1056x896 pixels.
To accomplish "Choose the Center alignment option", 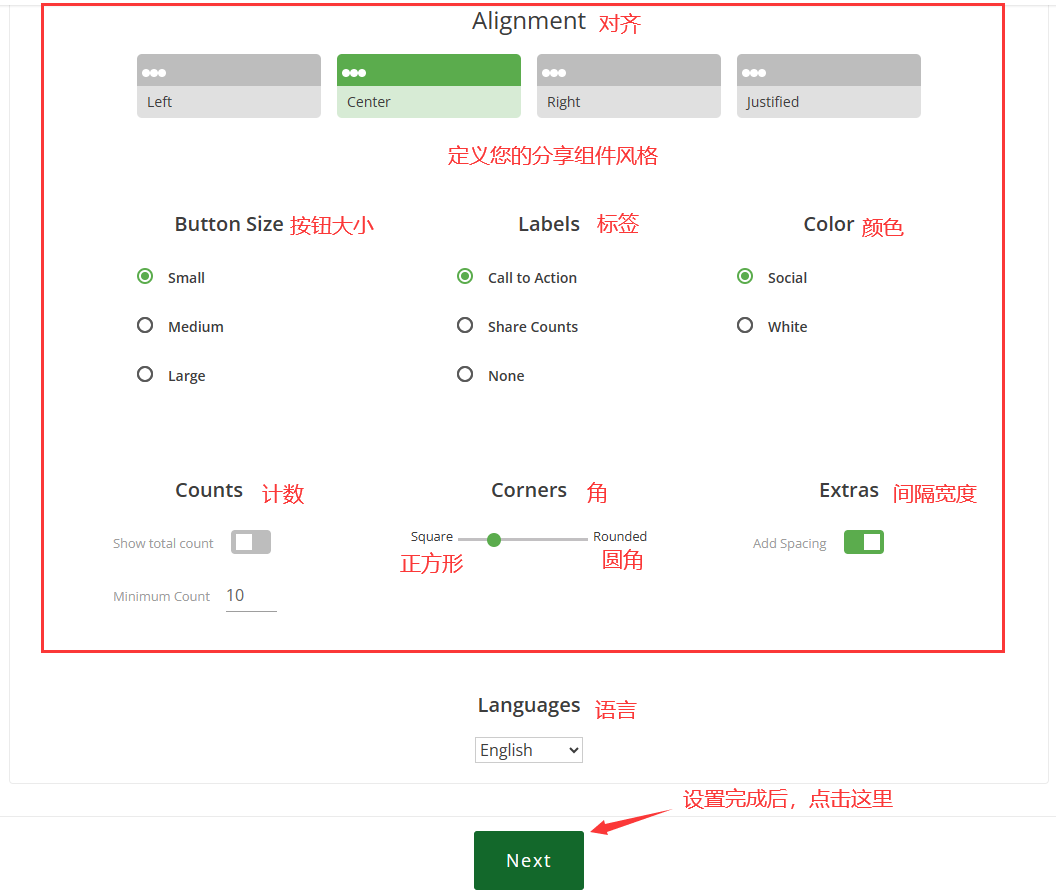I will [x=429, y=86].
